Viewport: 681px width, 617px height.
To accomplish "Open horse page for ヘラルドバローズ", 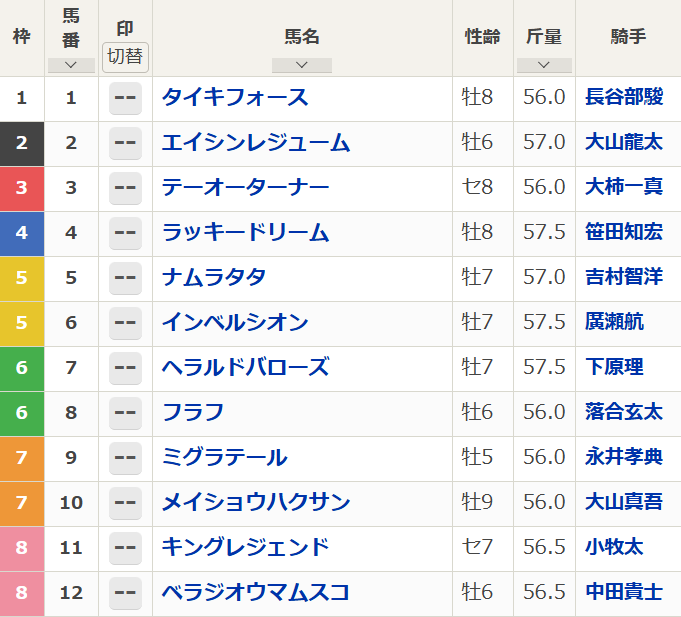I will click(x=245, y=368).
